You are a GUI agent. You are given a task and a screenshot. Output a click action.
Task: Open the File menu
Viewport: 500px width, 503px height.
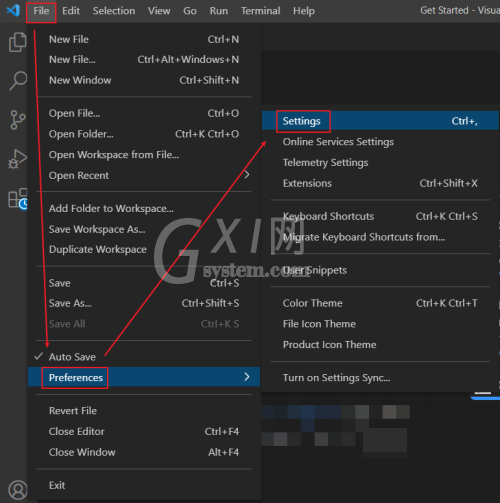pyautogui.click(x=41, y=11)
